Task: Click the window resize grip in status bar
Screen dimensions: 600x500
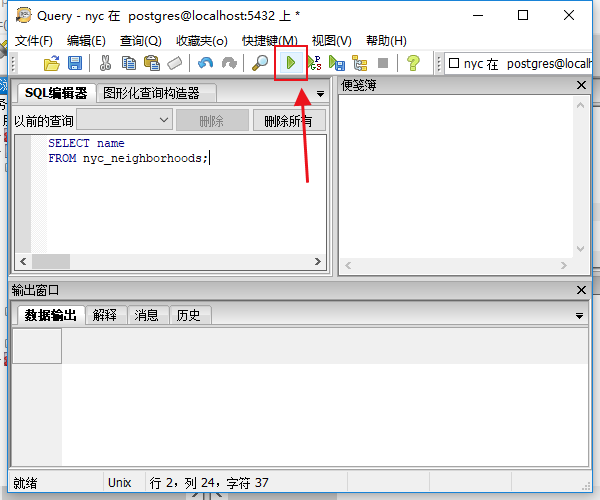Action: pyautogui.click(x=586, y=486)
